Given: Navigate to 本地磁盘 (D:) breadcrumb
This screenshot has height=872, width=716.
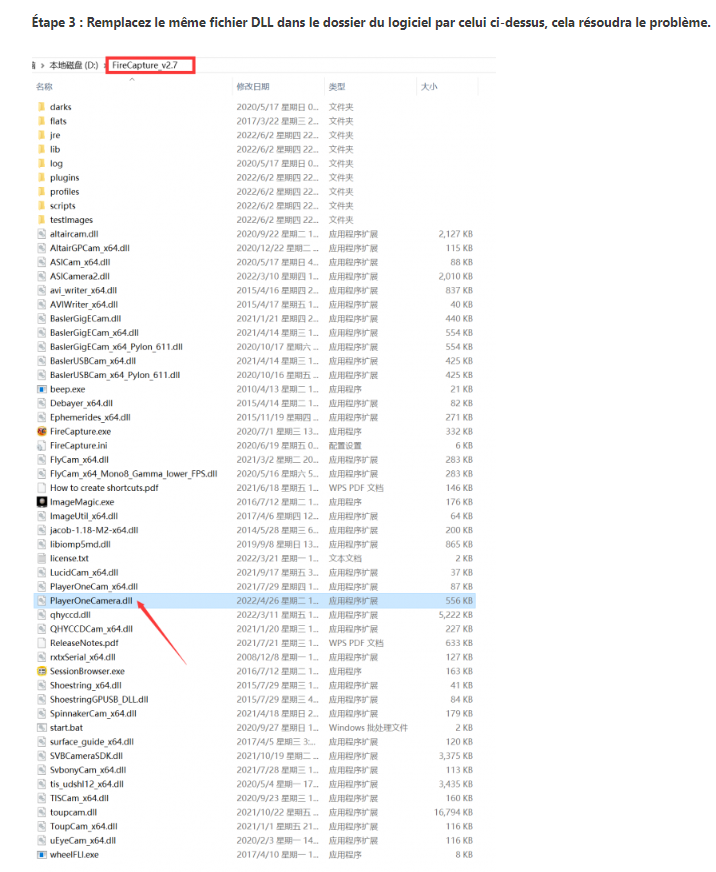Looking at the screenshot, I should tap(74, 65).
